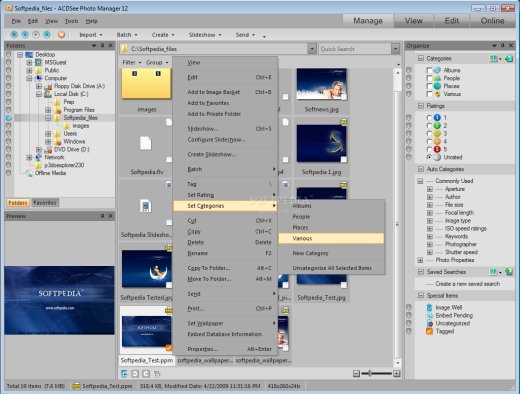Screen dimensions: 520x394
Task: Click the save icon in Saved Searches header
Action: 509,272
